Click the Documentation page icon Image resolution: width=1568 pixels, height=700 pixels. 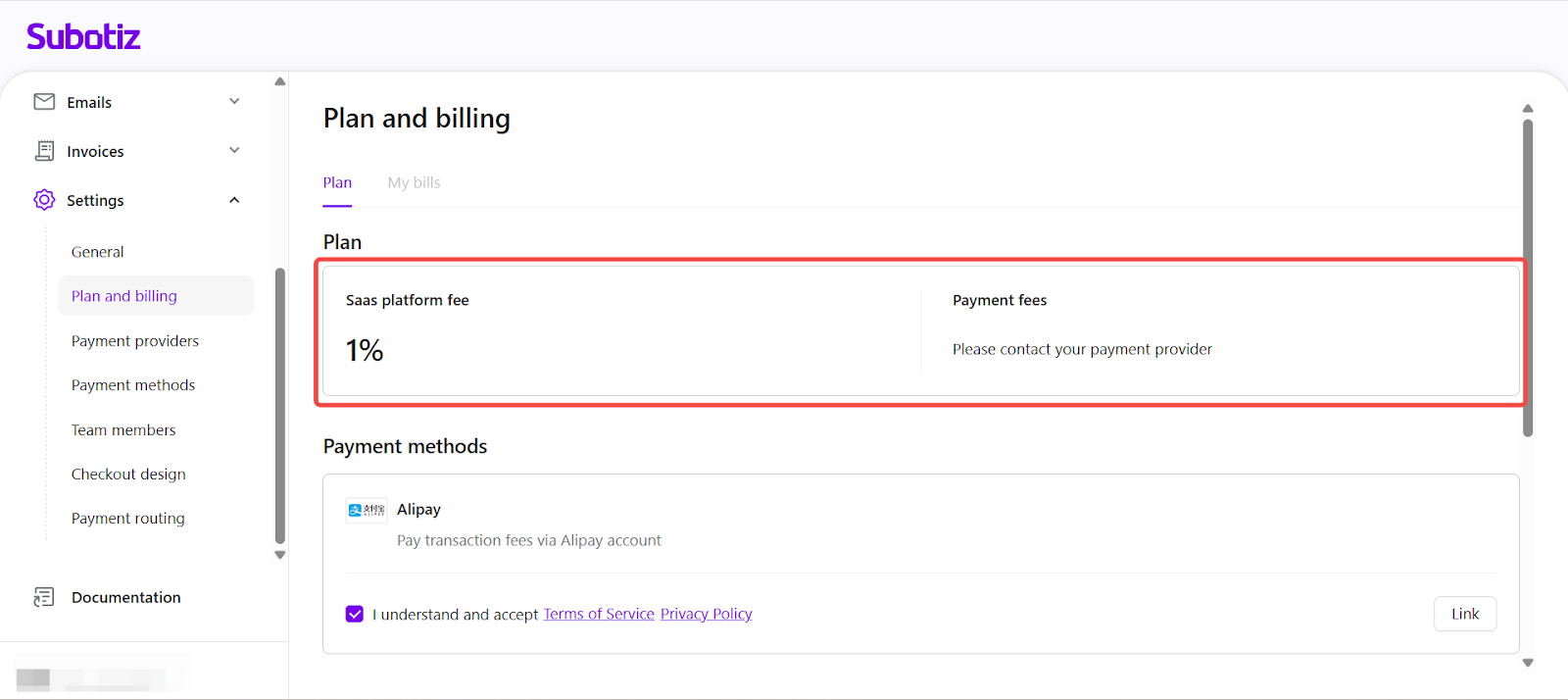click(44, 597)
